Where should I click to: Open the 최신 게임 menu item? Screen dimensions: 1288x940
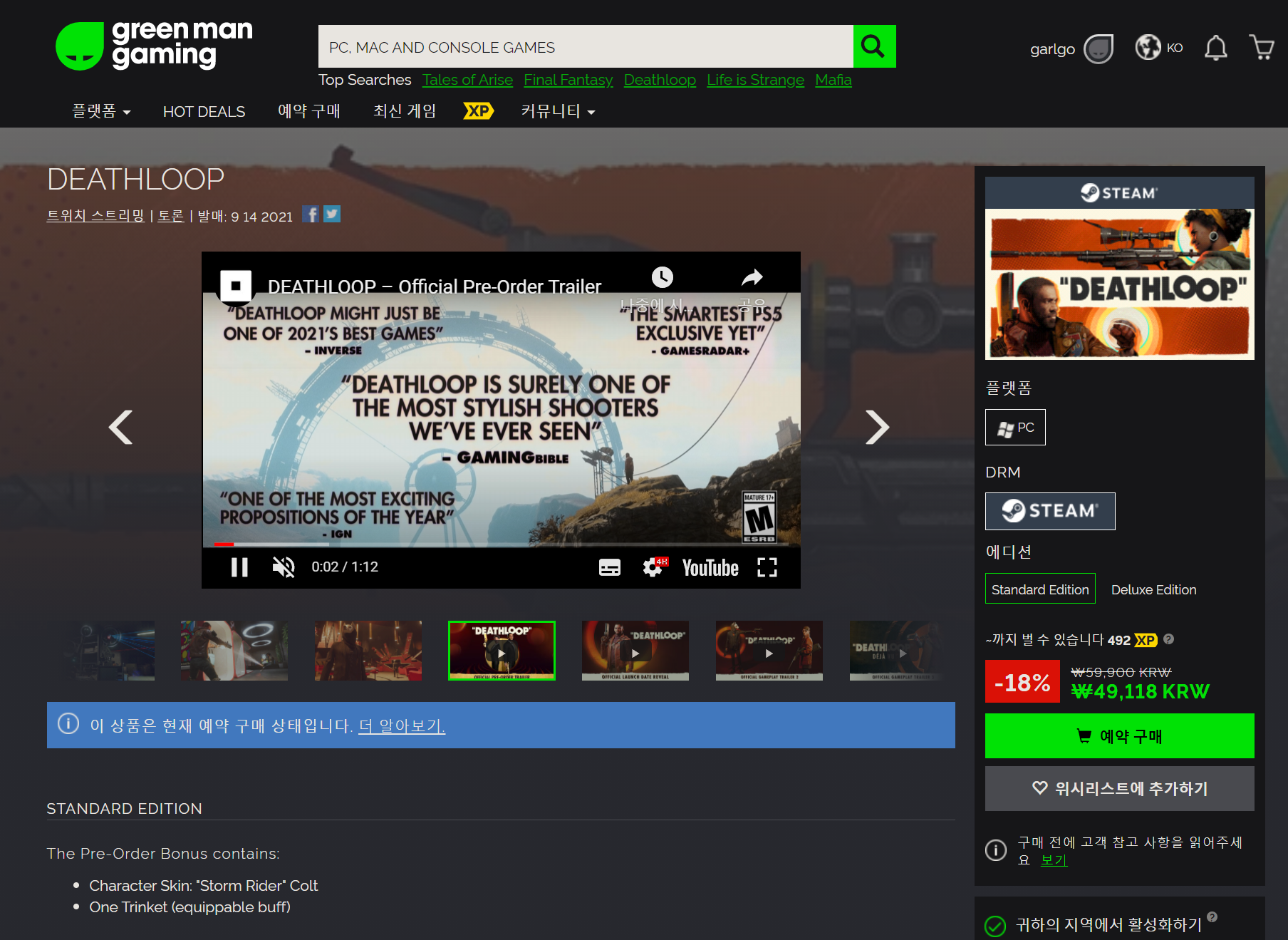click(x=404, y=111)
